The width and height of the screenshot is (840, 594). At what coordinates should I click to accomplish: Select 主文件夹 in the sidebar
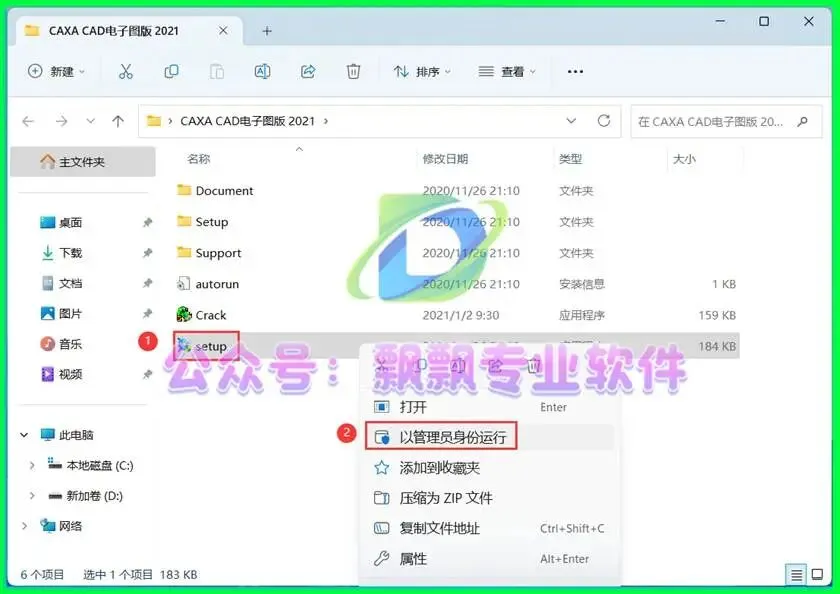pyautogui.click(x=82, y=161)
